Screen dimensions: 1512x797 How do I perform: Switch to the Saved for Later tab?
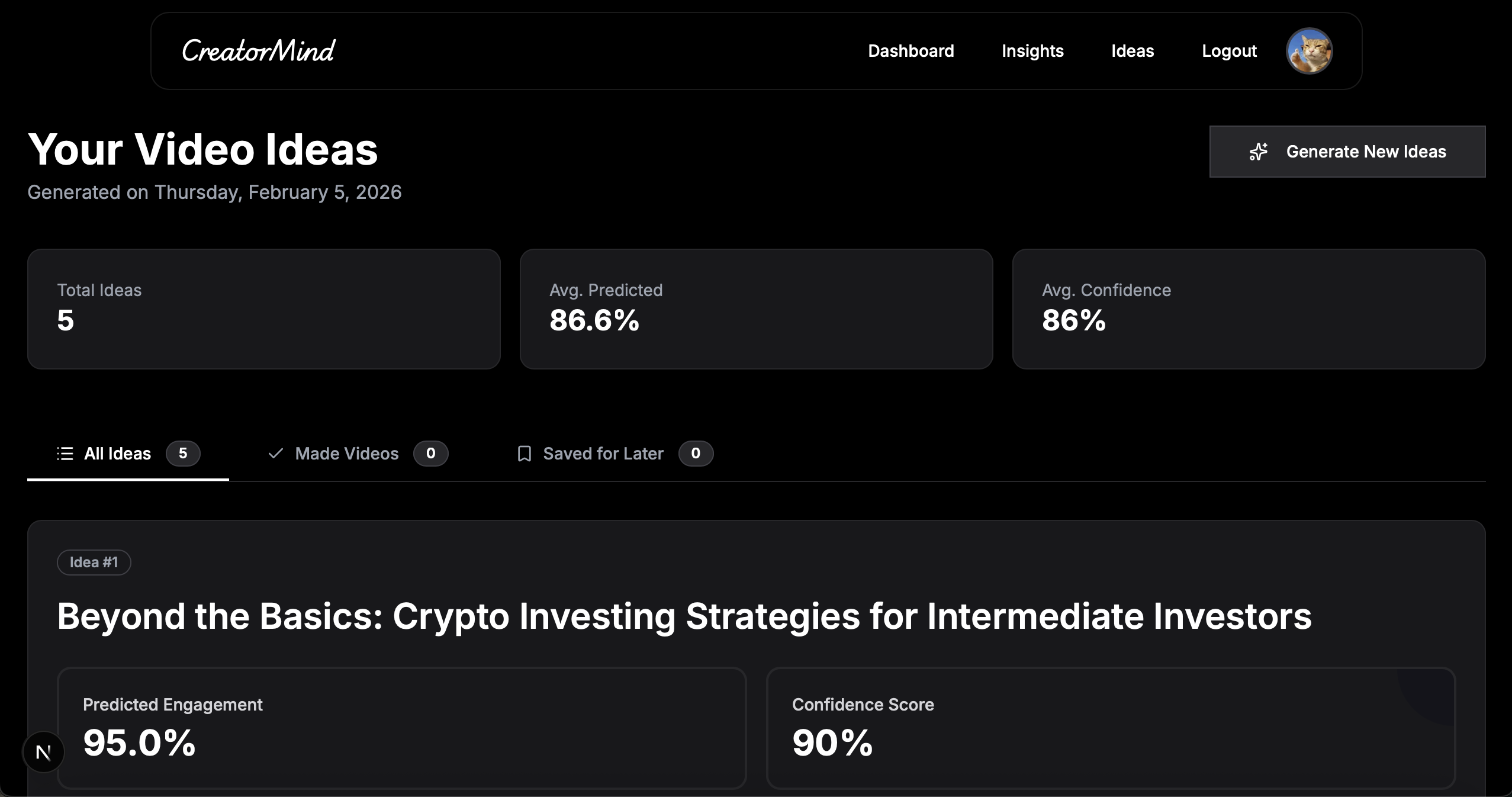click(x=603, y=454)
